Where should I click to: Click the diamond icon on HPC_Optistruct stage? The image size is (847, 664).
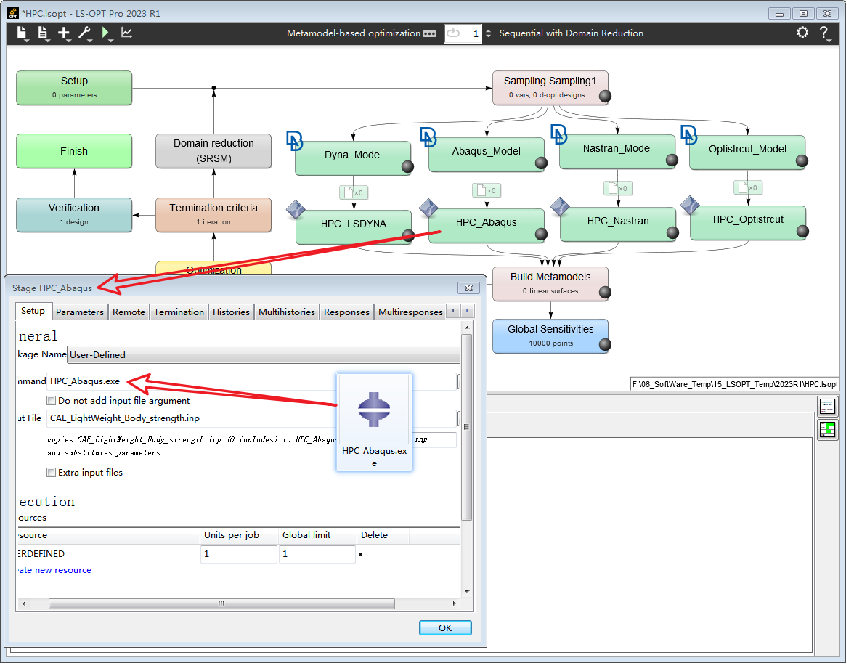[690, 204]
